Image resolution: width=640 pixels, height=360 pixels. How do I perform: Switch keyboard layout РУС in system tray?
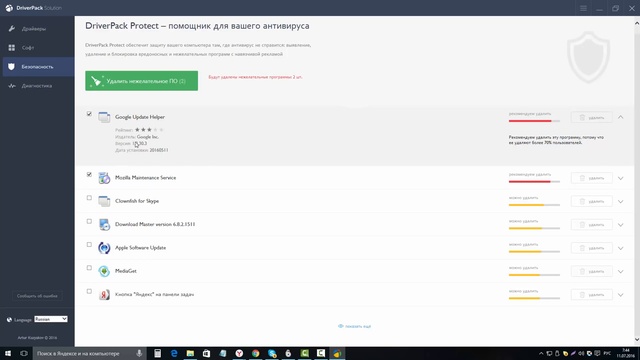click(607, 353)
